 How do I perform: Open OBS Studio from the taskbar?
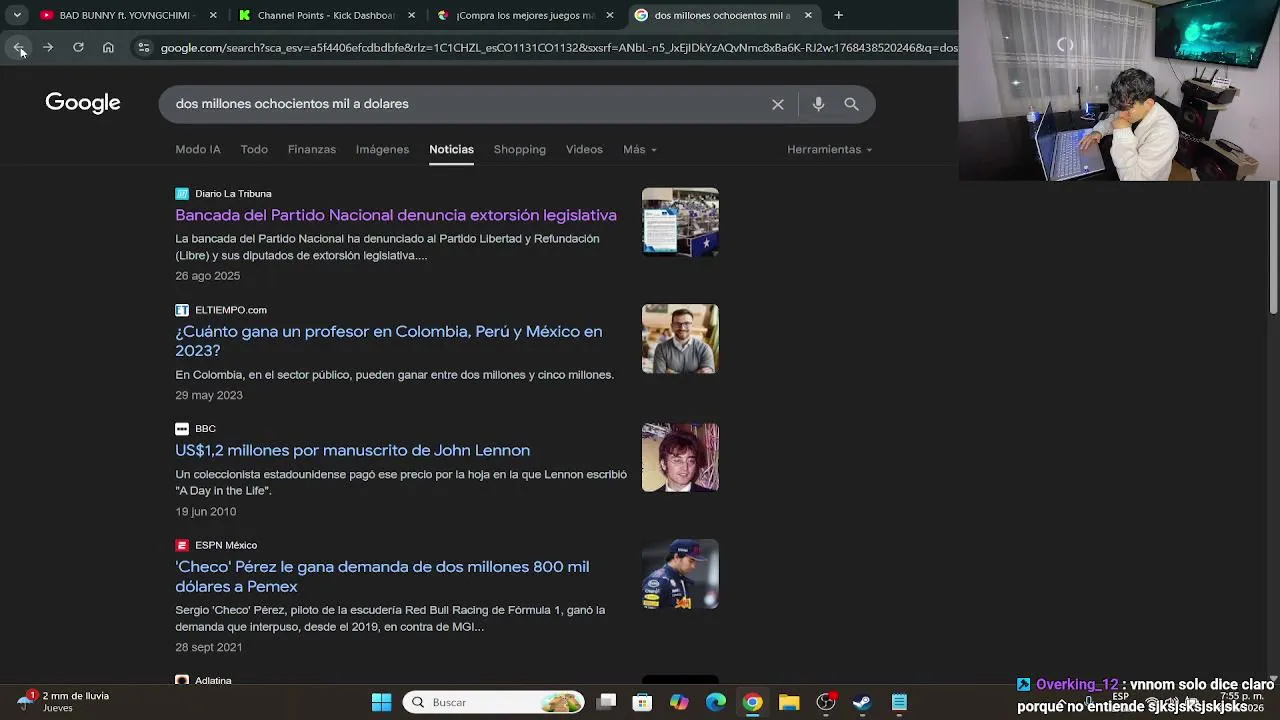pos(826,702)
